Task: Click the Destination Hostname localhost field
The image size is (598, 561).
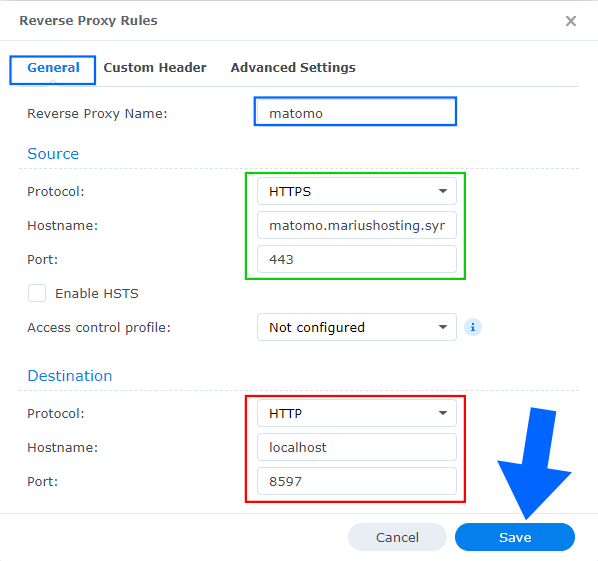Action: [x=357, y=447]
